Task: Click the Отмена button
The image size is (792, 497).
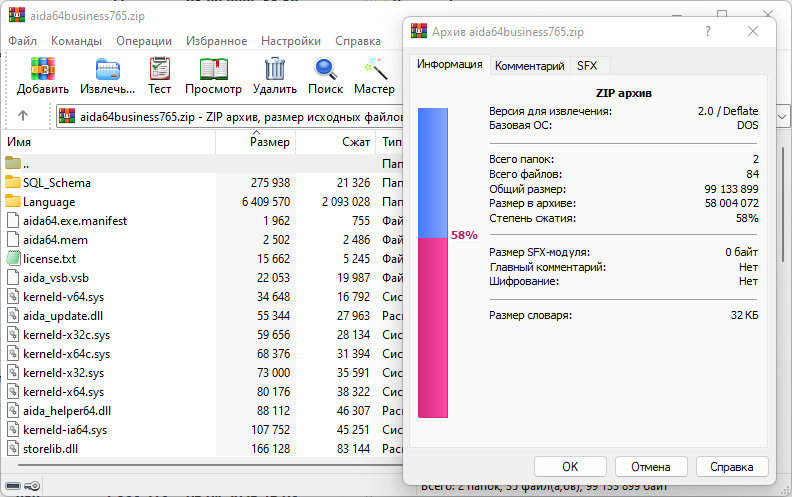Action: pyautogui.click(x=651, y=467)
